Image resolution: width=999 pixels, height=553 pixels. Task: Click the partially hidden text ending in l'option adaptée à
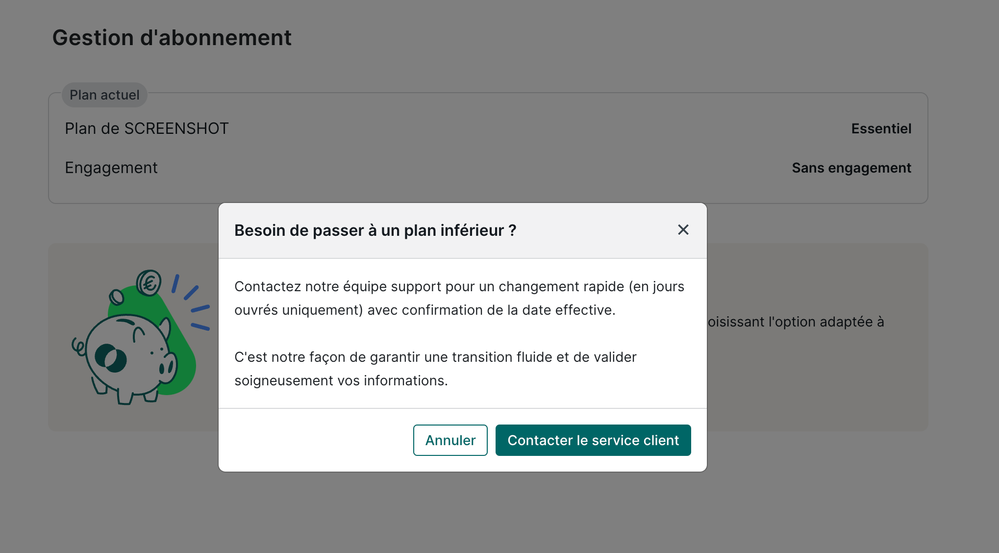(x=795, y=322)
